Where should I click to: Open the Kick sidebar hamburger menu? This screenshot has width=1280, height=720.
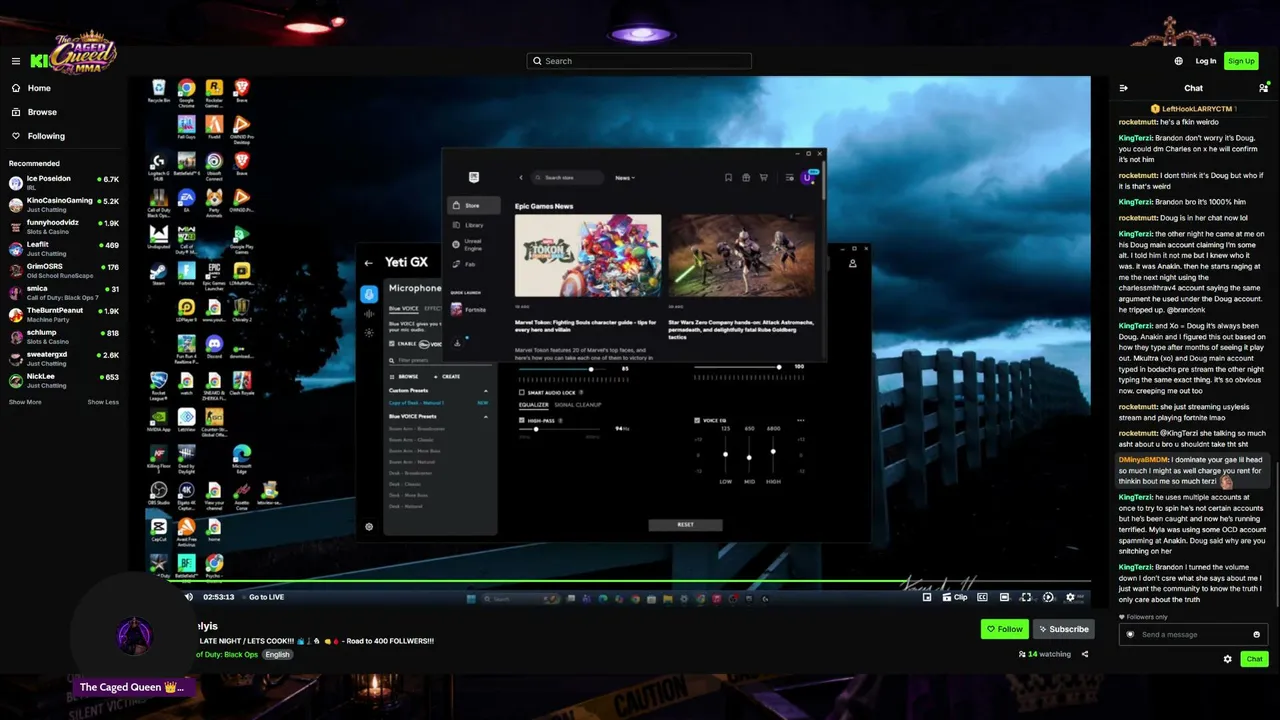click(16, 61)
